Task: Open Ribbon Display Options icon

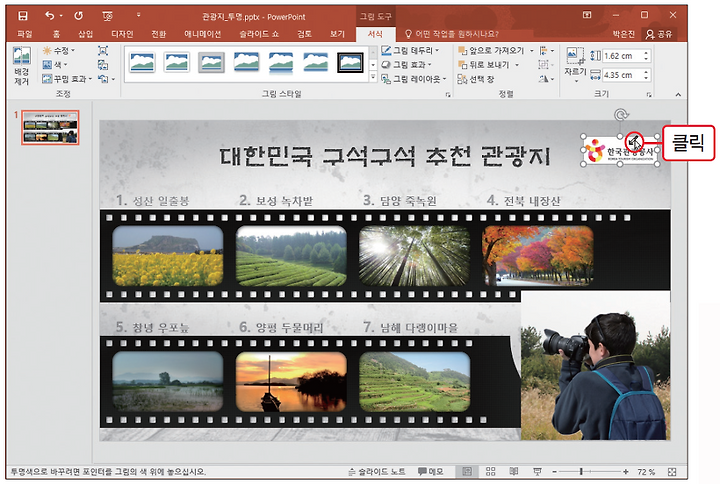Action: point(587,15)
